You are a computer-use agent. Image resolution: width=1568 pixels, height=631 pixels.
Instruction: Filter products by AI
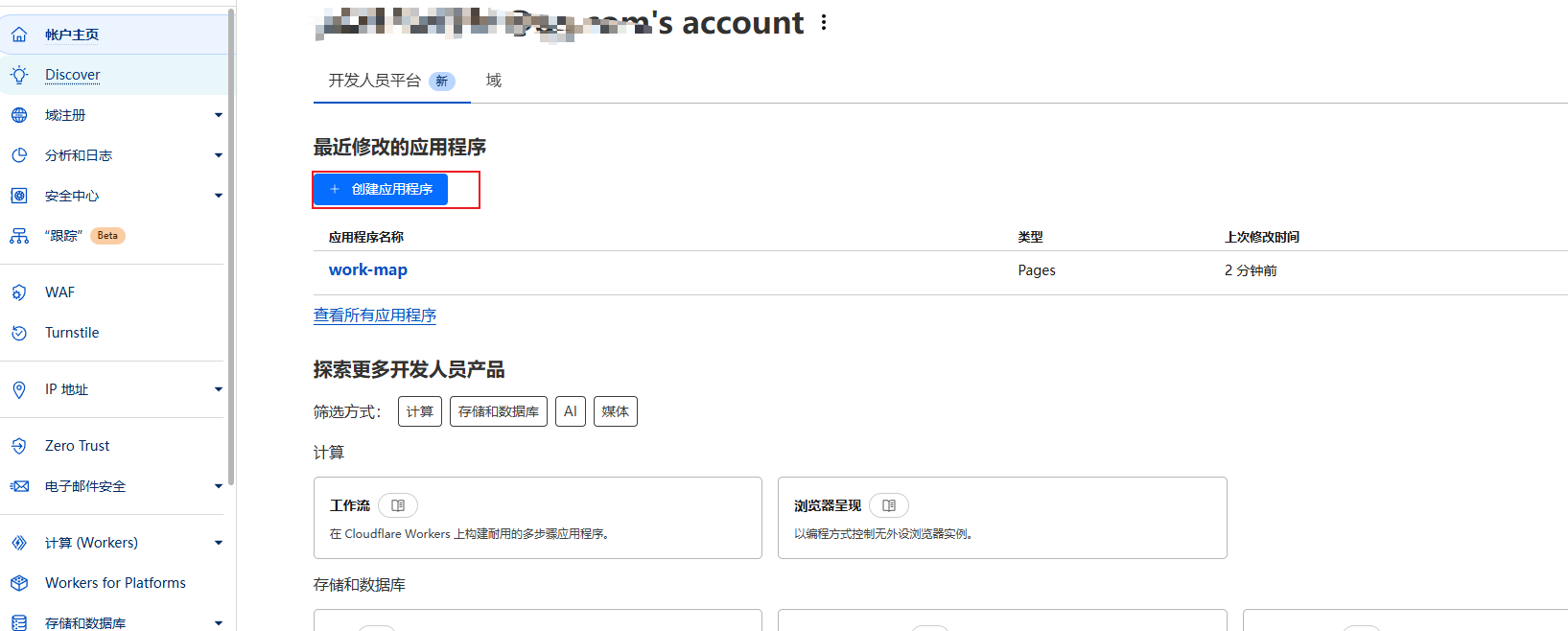point(571,411)
